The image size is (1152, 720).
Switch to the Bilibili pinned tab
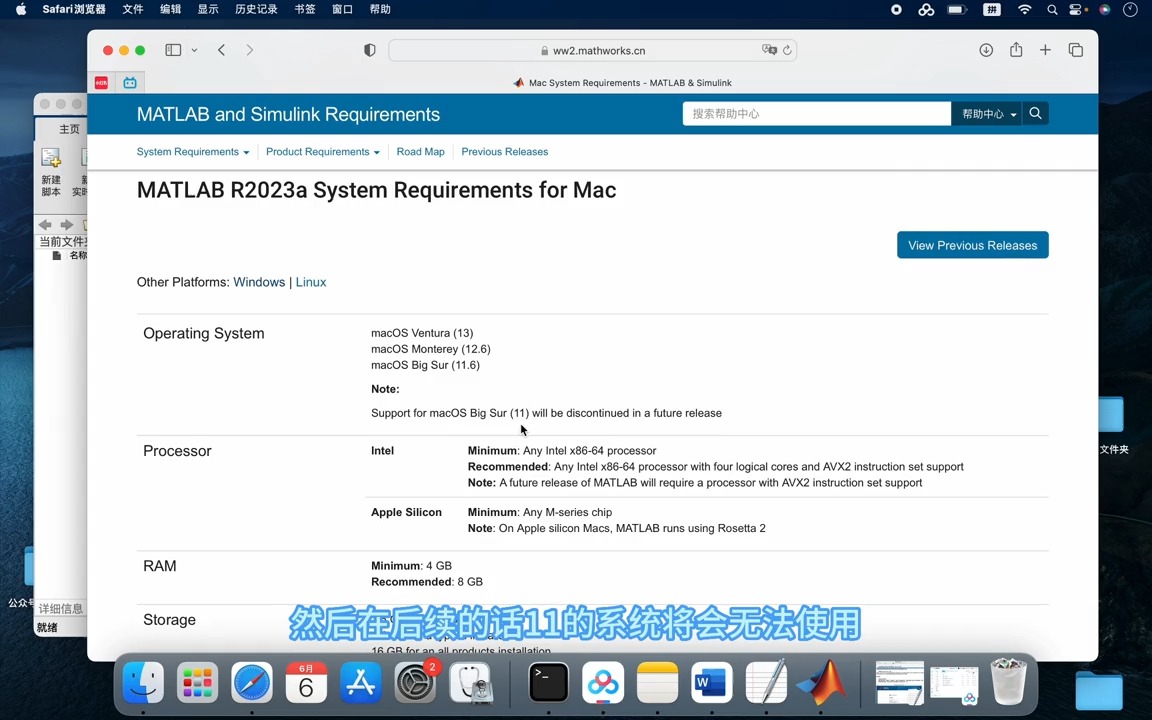pyautogui.click(x=130, y=83)
